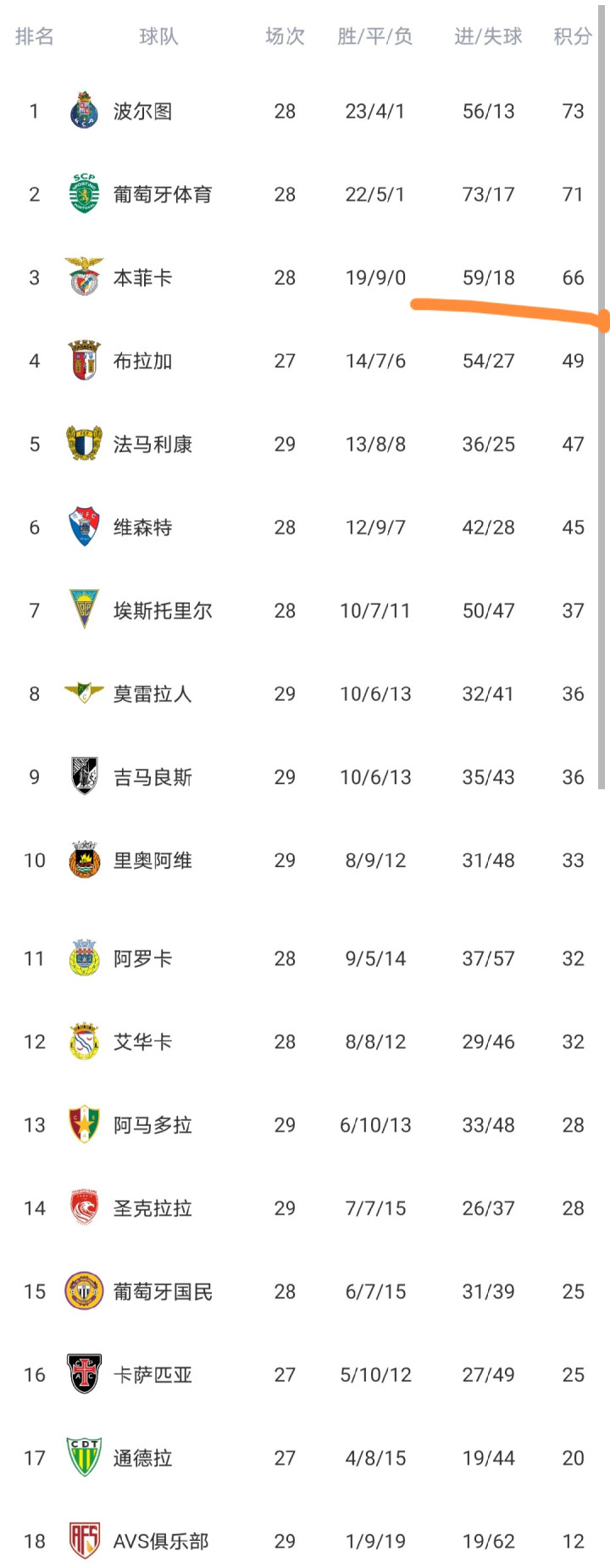The width and height of the screenshot is (610, 1568).
Task: Select the AVS club red logo
Action: pyautogui.click(x=84, y=1541)
